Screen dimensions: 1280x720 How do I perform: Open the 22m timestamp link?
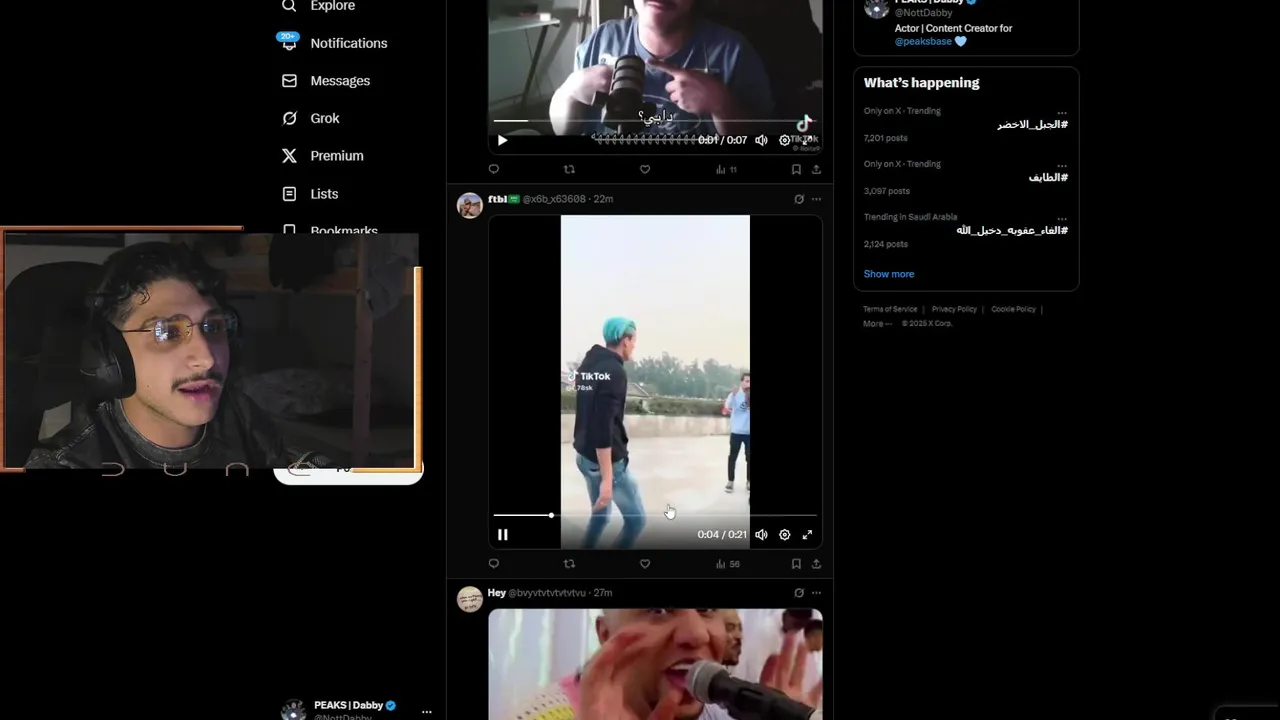tap(603, 199)
